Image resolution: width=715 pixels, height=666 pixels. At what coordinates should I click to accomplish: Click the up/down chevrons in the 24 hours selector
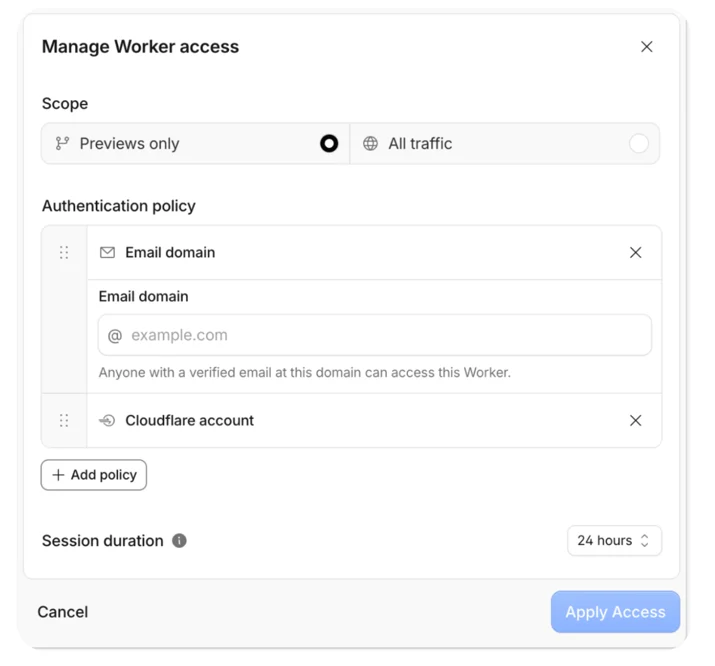tap(644, 541)
